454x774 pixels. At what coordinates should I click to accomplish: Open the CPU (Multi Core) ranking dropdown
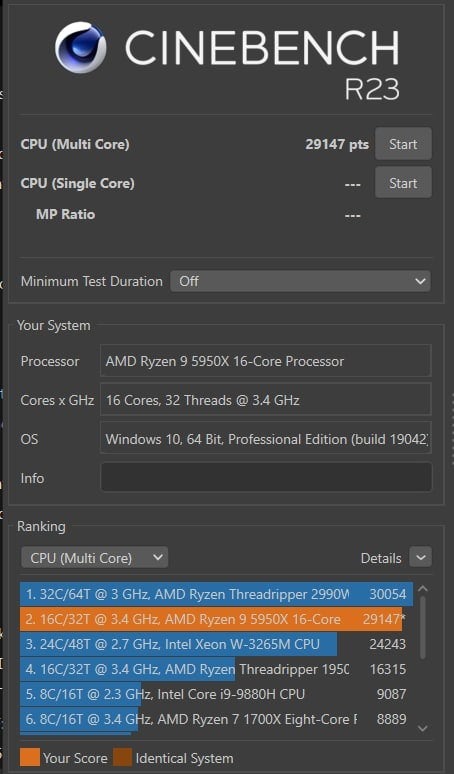click(94, 558)
